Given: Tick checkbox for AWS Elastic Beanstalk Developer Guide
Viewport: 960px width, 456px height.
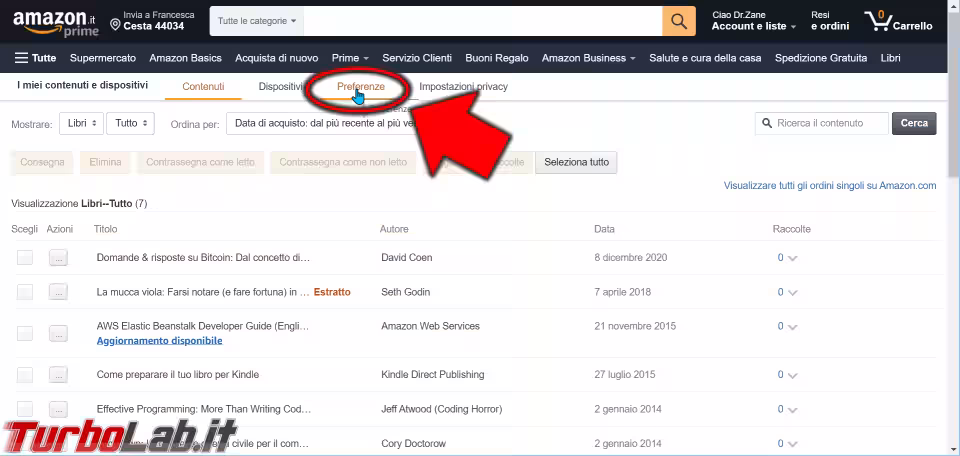Looking at the screenshot, I should coord(25,333).
